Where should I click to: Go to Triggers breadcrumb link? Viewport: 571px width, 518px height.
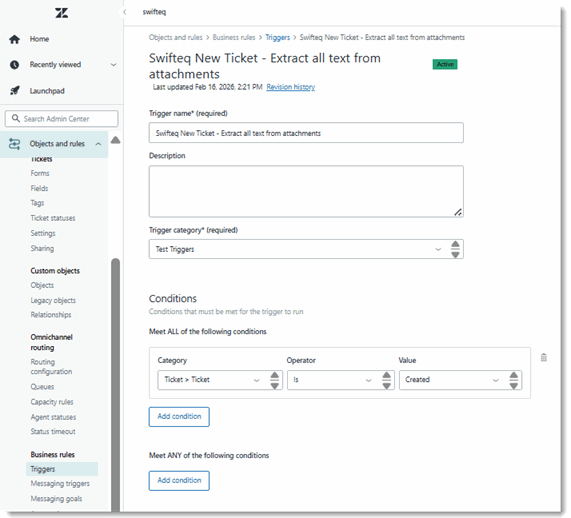click(277, 38)
